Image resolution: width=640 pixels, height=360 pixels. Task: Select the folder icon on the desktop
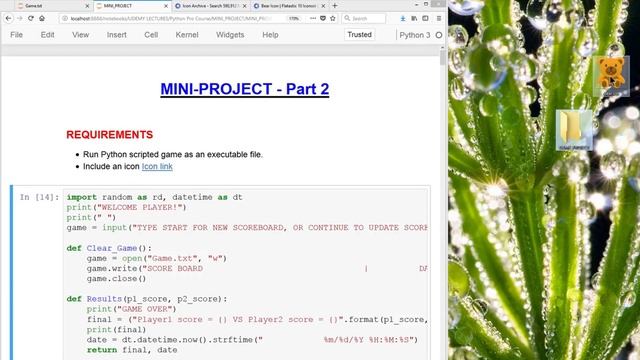click(x=574, y=131)
